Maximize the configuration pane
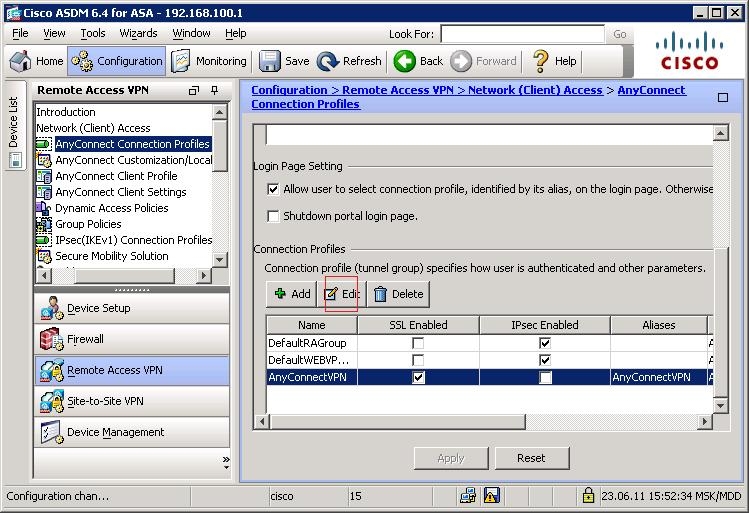 pos(723,97)
